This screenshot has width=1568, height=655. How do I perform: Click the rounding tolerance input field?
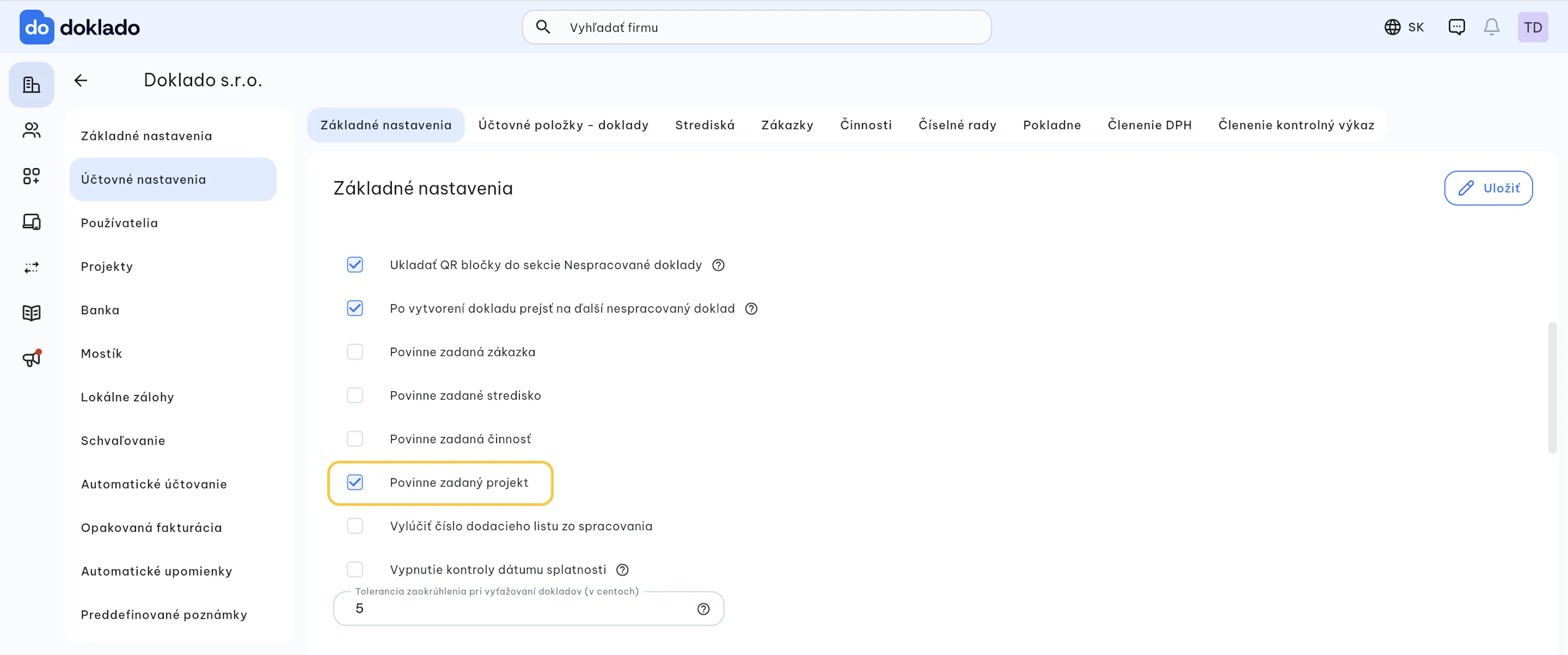528,608
